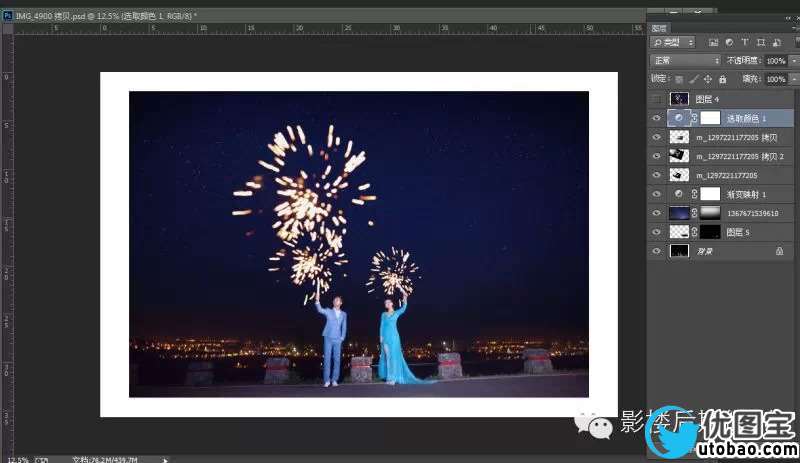Show the hidden 图层 4 layer
The height and width of the screenshot is (463, 800).
pos(657,99)
